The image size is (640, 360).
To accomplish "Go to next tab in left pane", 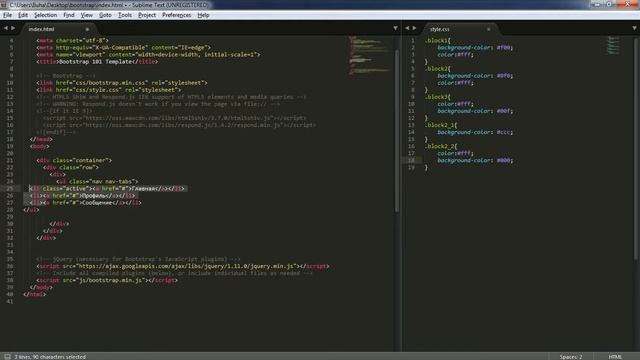I will [x=13, y=28].
